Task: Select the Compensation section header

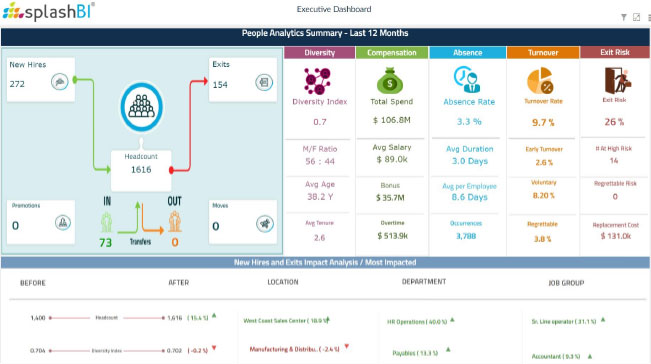Action: pyautogui.click(x=392, y=53)
